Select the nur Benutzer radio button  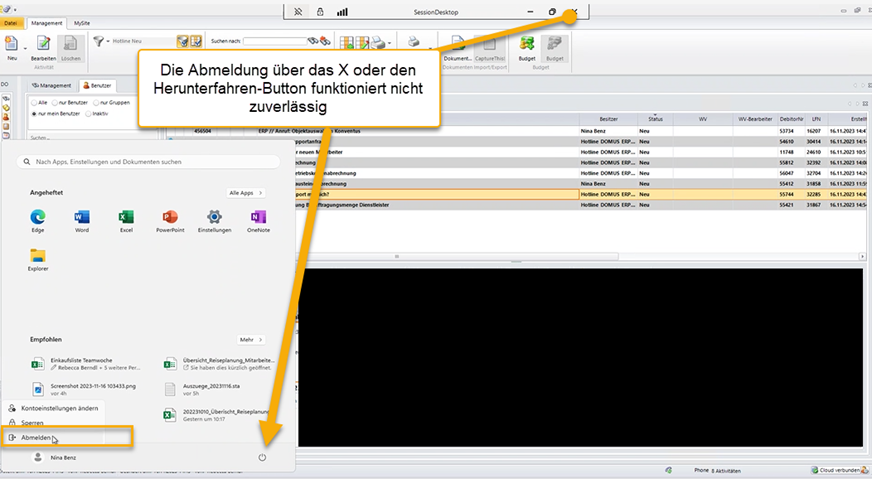[x=54, y=103]
